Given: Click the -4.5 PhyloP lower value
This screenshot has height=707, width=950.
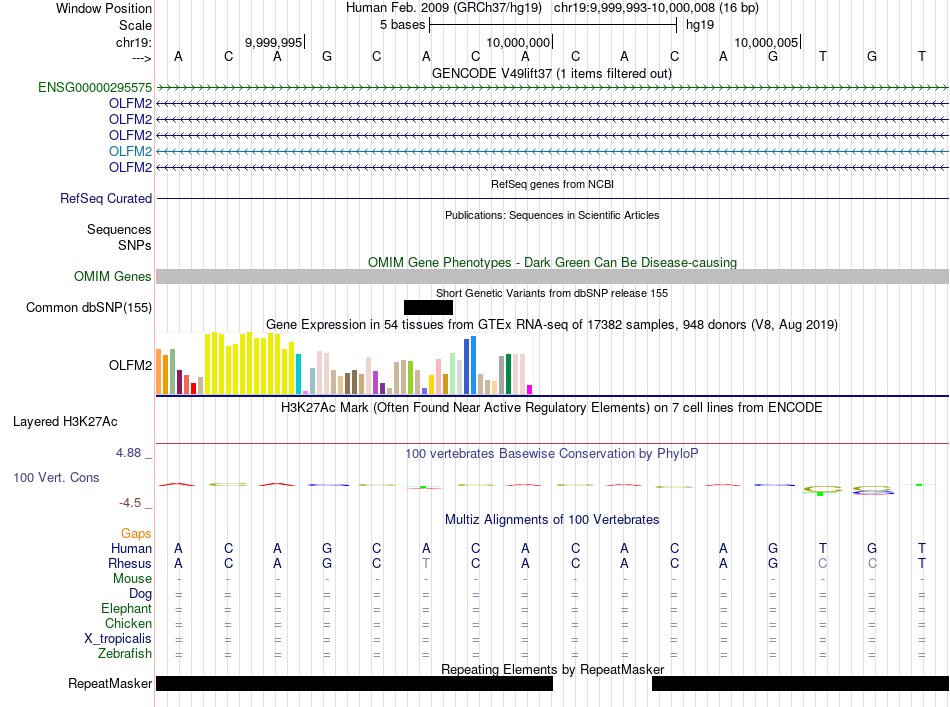Looking at the screenshot, I should [130, 503].
